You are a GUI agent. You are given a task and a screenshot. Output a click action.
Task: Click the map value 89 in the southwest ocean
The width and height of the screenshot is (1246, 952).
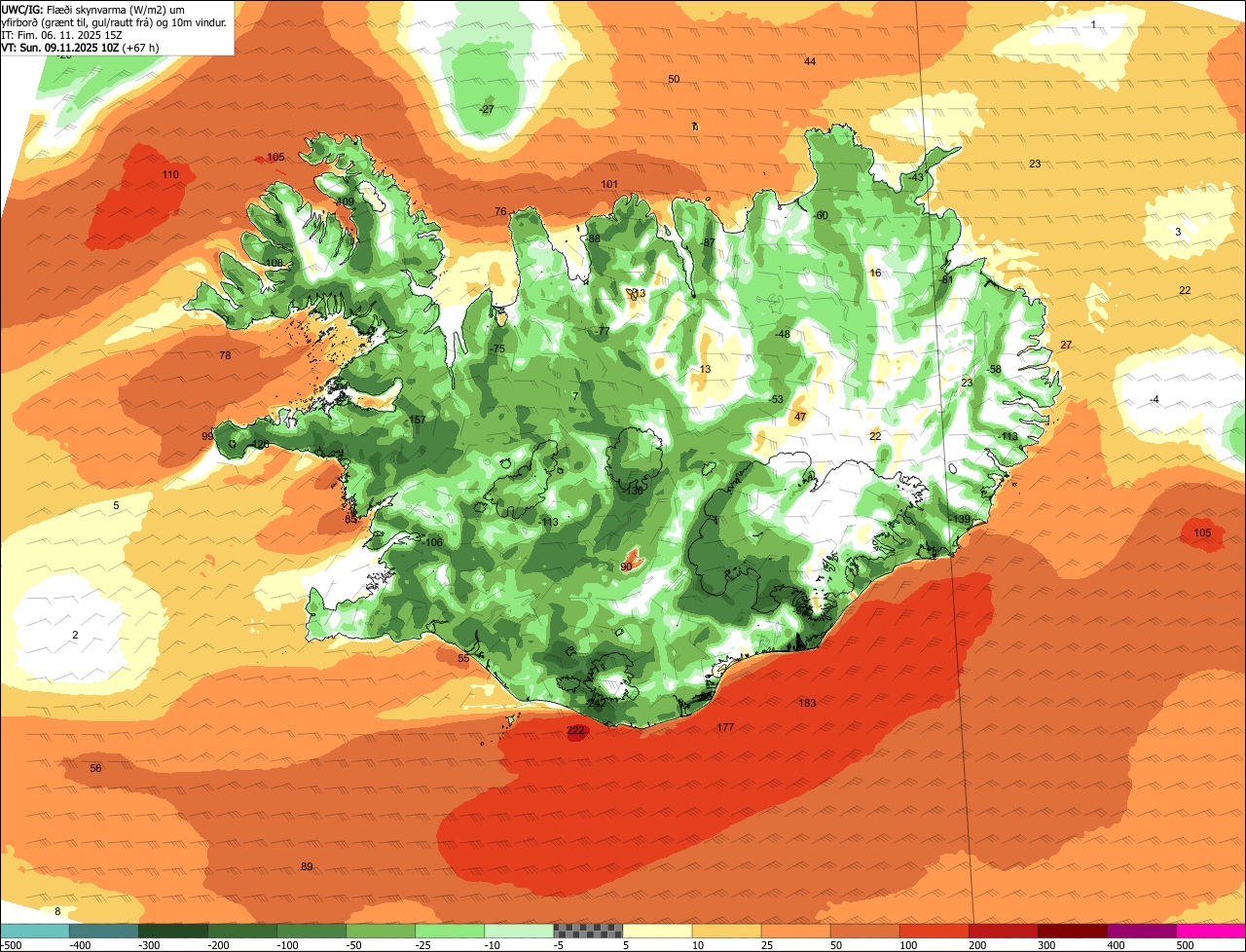307,866
